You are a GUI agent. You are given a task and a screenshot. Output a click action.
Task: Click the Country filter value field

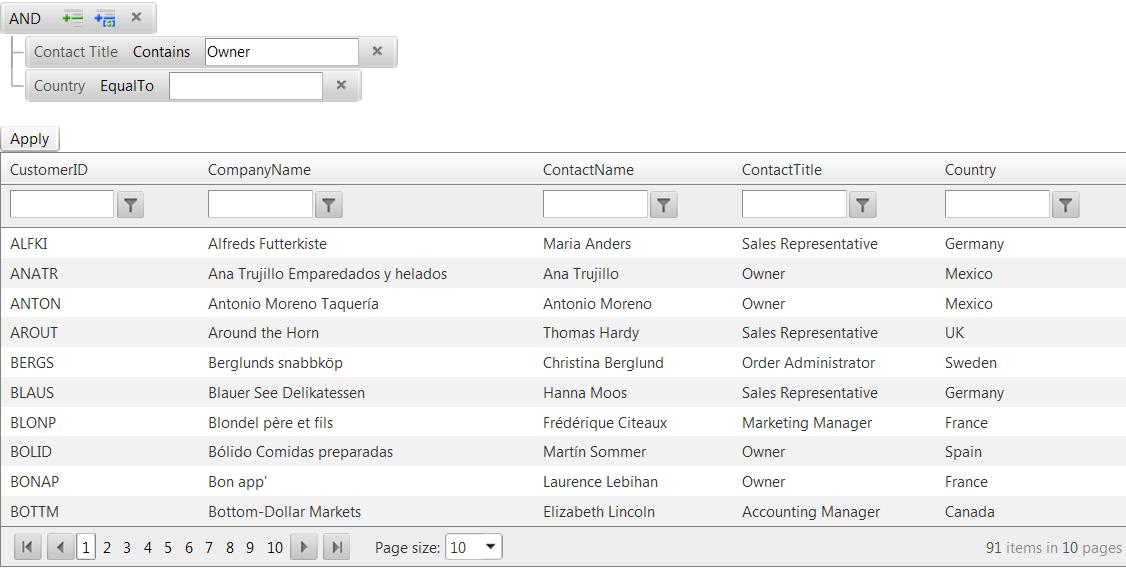(246, 86)
